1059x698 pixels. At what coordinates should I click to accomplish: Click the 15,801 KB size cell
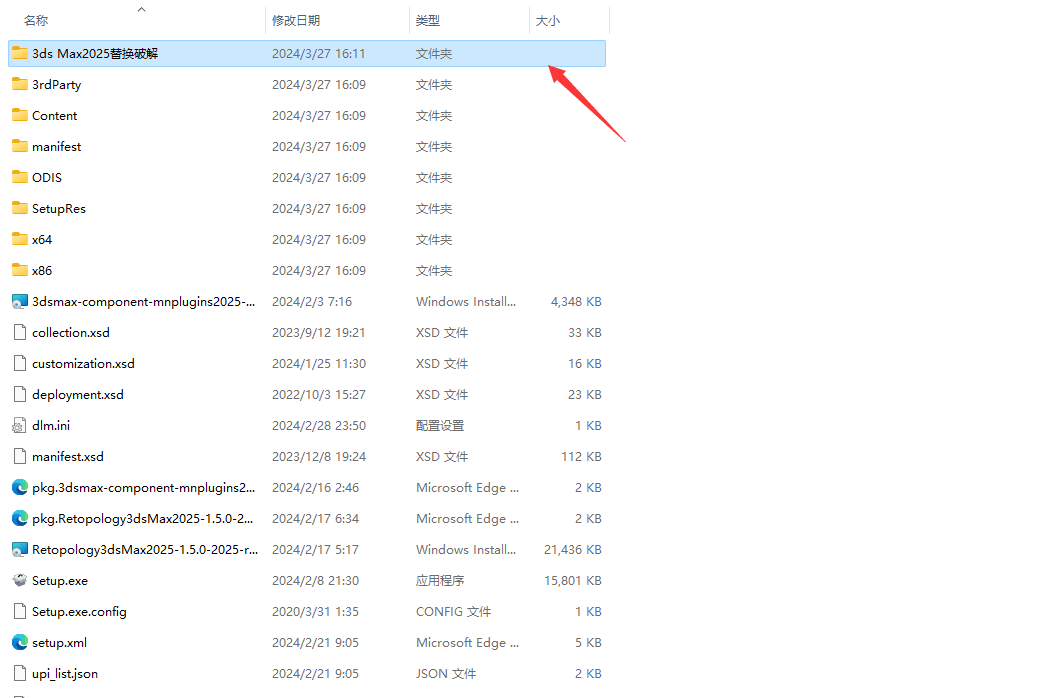click(573, 580)
